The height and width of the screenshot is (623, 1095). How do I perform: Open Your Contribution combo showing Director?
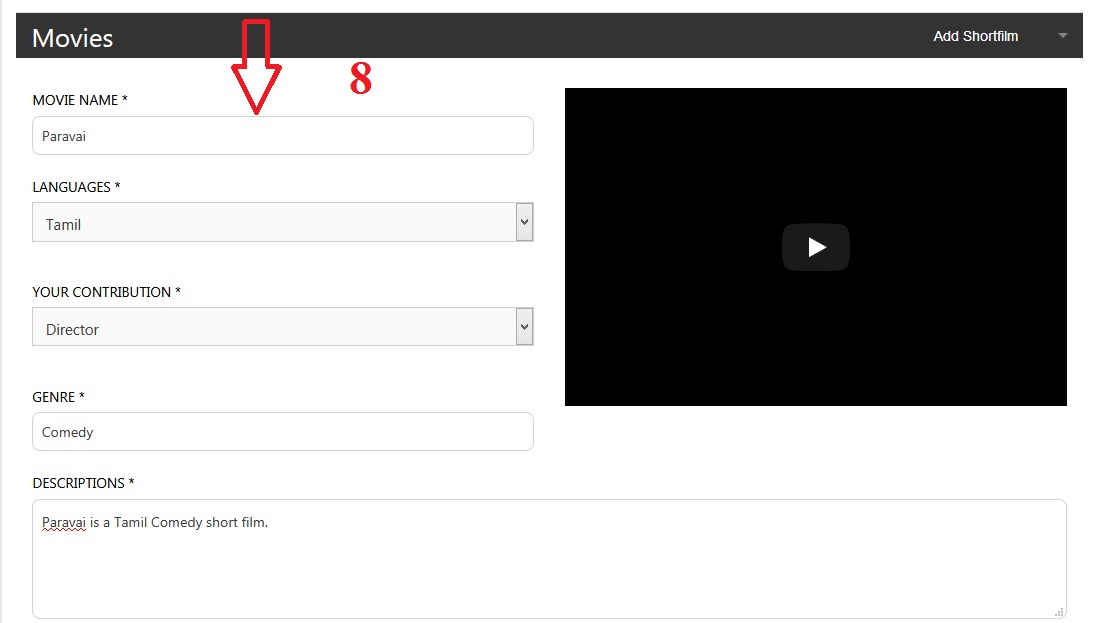click(283, 327)
